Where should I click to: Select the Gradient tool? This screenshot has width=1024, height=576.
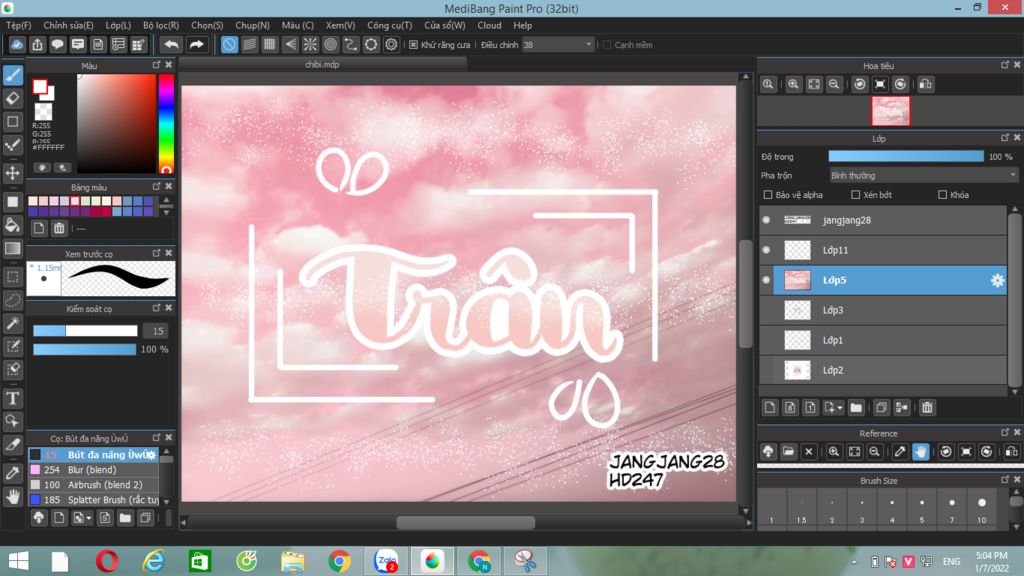[x=12, y=249]
